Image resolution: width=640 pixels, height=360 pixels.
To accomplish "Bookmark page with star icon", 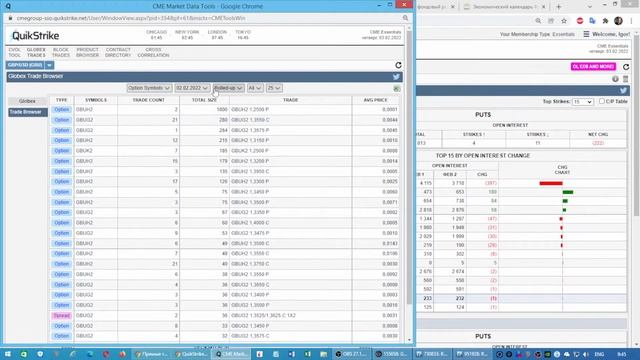I will pyautogui.click(x=564, y=21).
